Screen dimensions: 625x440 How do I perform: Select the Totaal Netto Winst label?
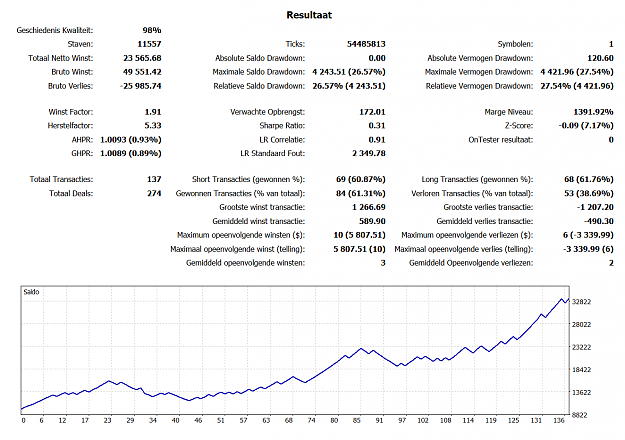(60, 58)
